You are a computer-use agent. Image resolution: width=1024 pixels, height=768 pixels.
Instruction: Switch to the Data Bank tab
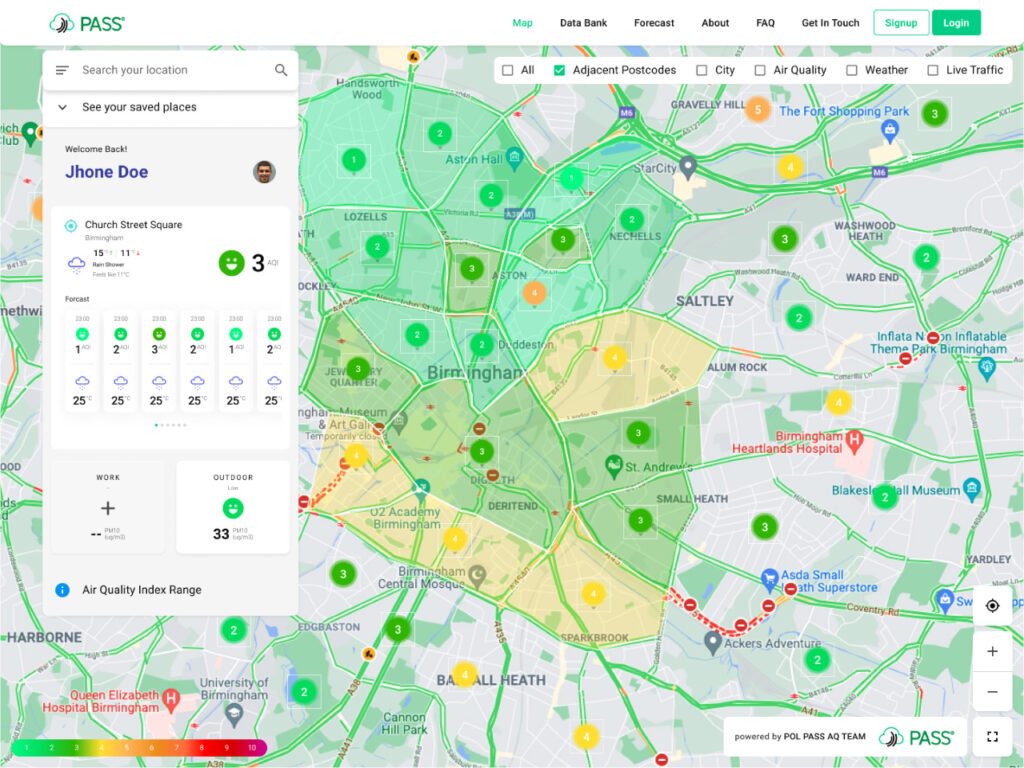click(x=583, y=22)
